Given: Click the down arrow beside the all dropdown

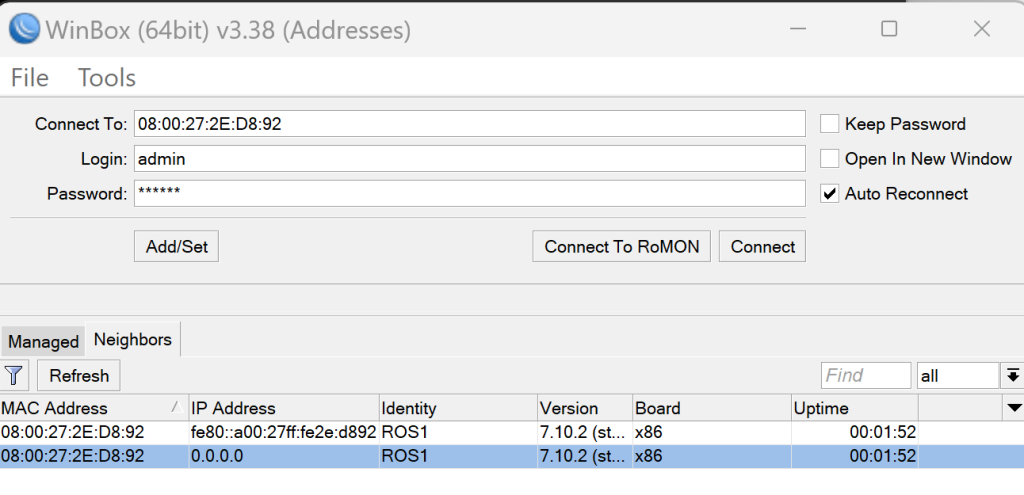Looking at the screenshot, I should pyautogui.click(x=1013, y=376).
